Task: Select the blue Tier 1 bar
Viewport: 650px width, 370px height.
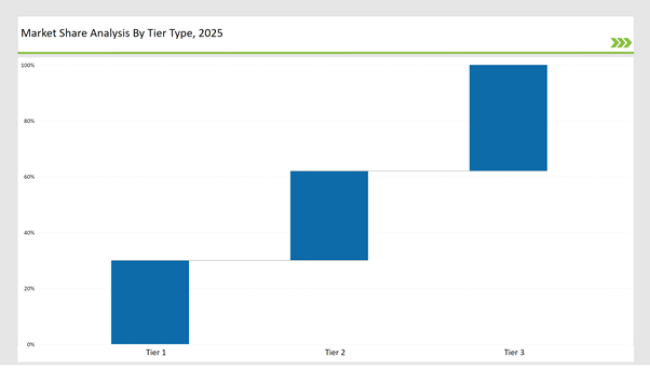Action: pos(150,302)
